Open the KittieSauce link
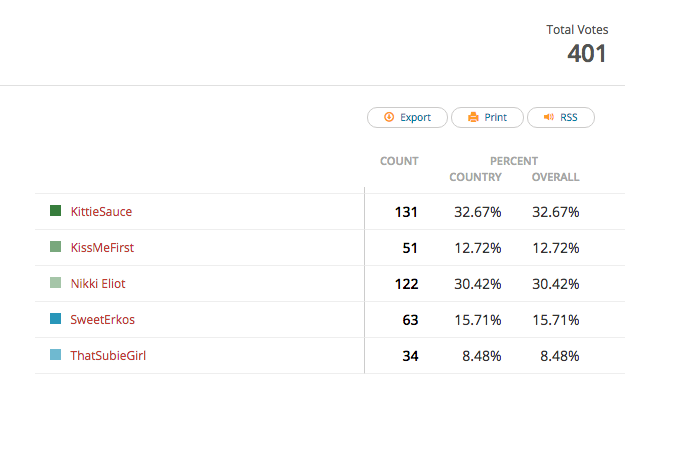This screenshot has height=461, width=673. click(101, 212)
